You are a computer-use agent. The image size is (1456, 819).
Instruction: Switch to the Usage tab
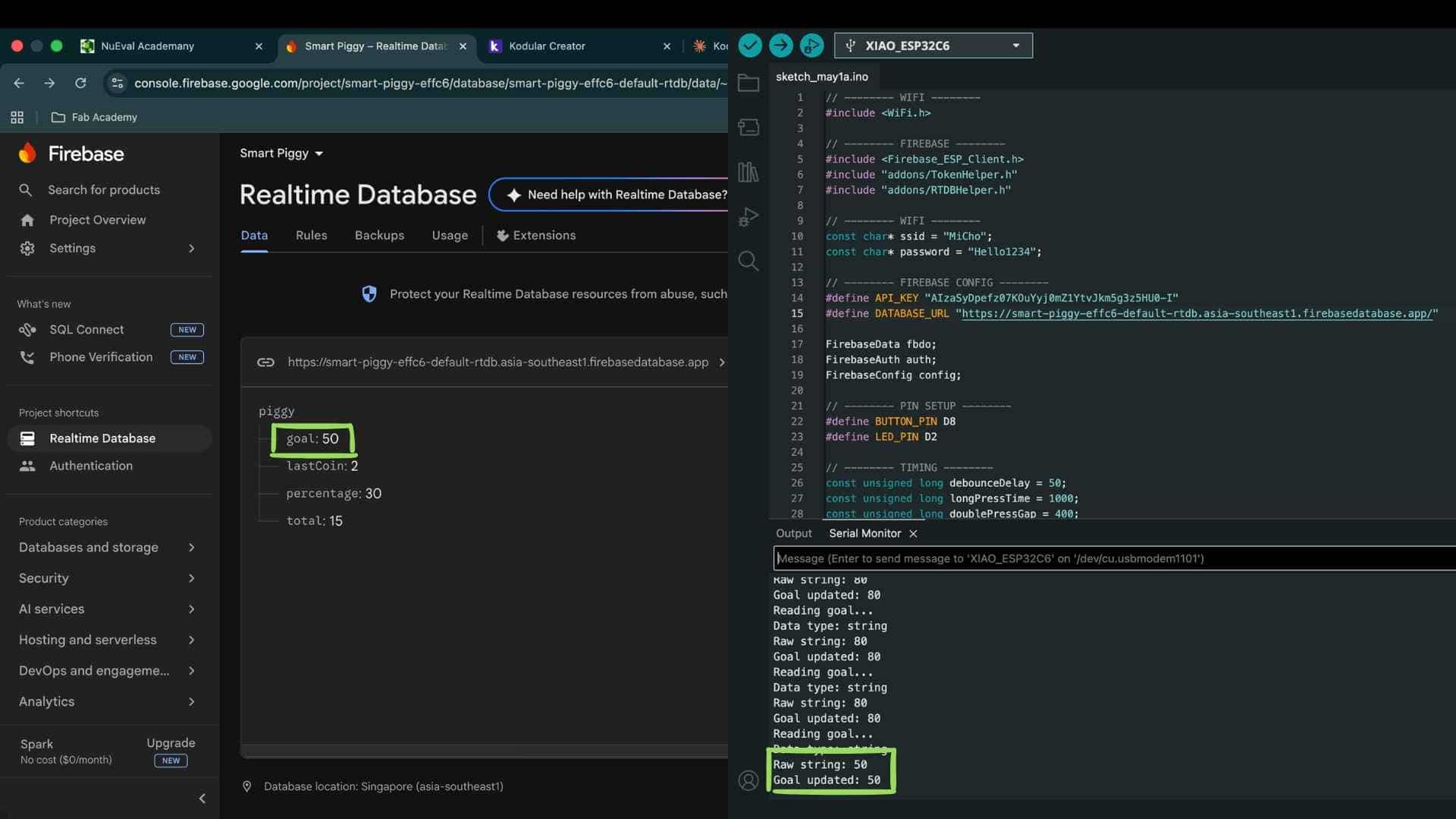(x=450, y=236)
